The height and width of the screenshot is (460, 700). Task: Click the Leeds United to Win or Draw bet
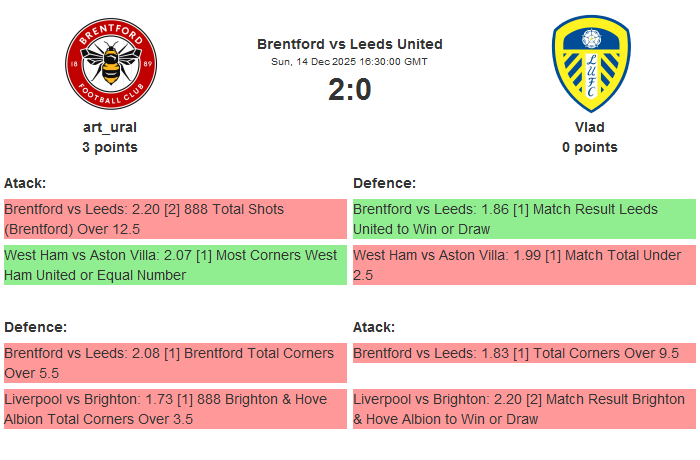tap(524, 219)
